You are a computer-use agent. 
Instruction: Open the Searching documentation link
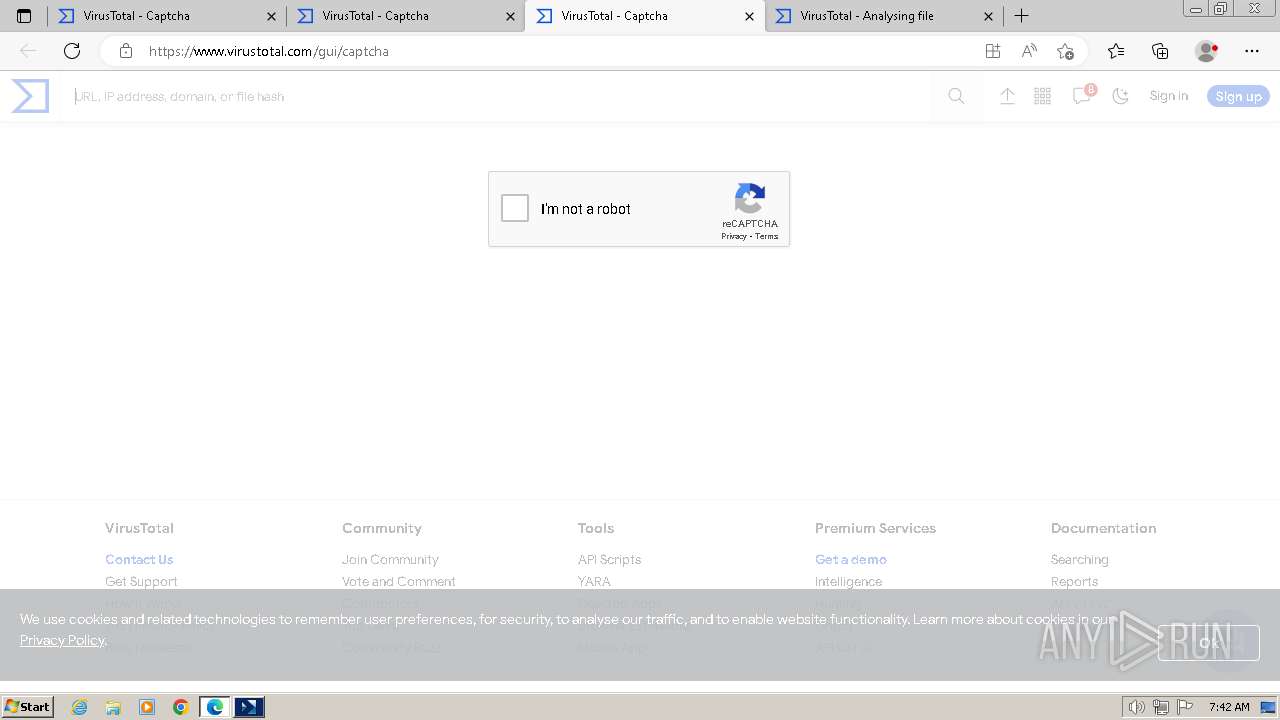tap(1080, 559)
